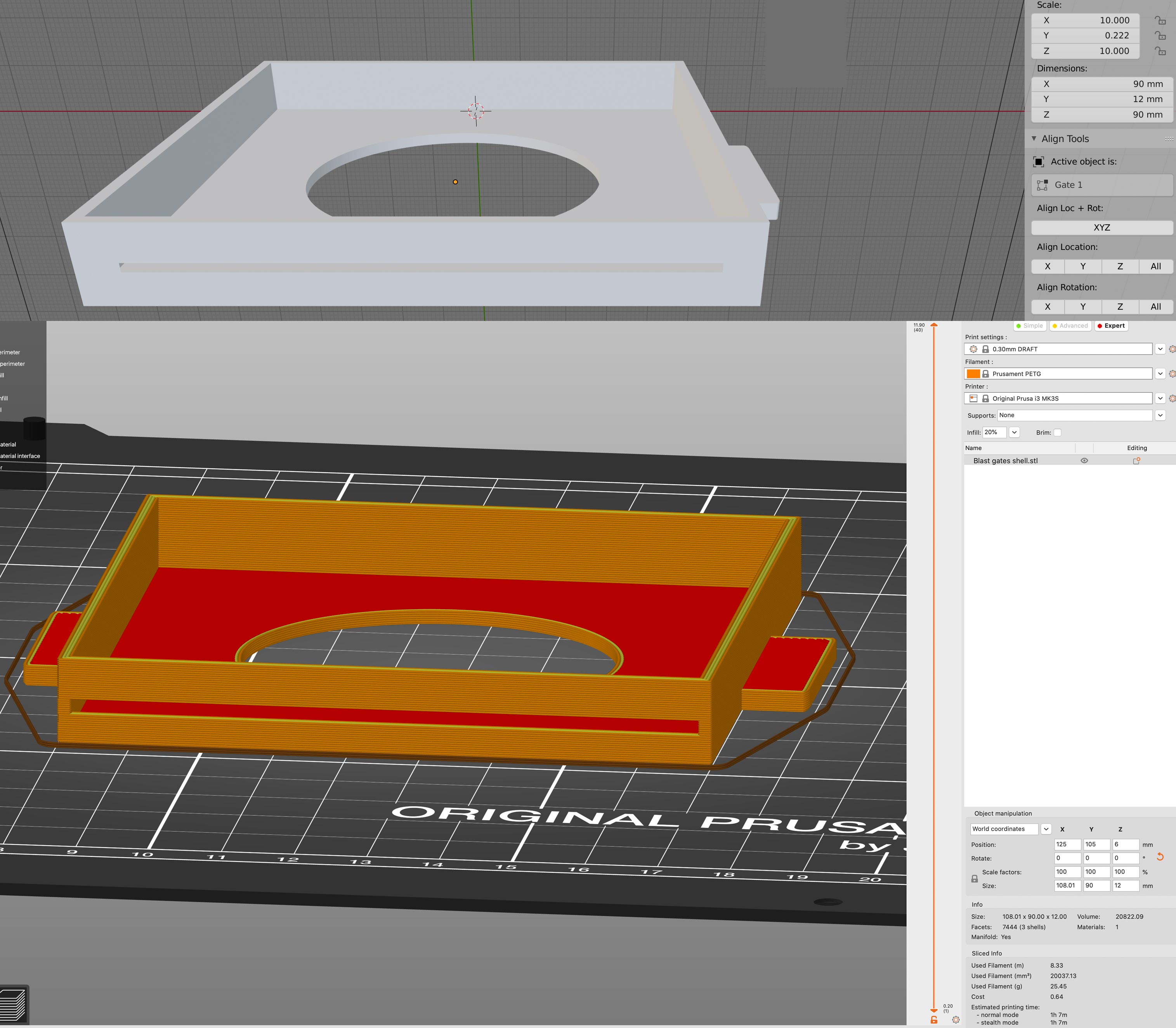
Task: Edit Rotate X field
Action: pyautogui.click(x=1068, y=858)
